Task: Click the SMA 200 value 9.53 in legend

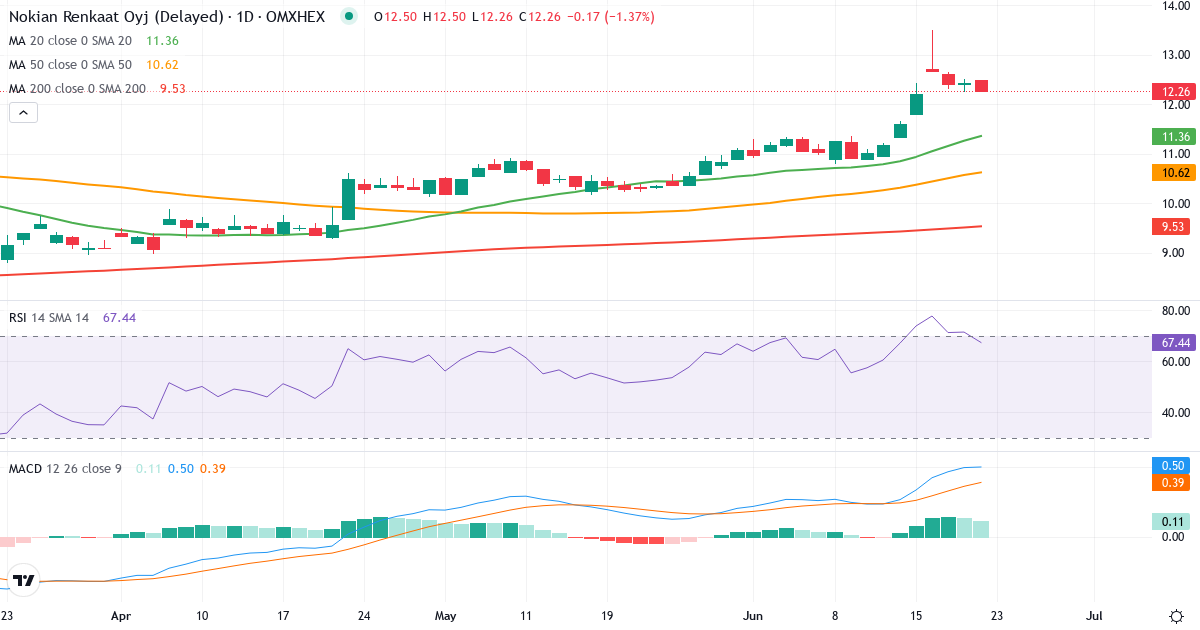Action: tap(173, 89)
